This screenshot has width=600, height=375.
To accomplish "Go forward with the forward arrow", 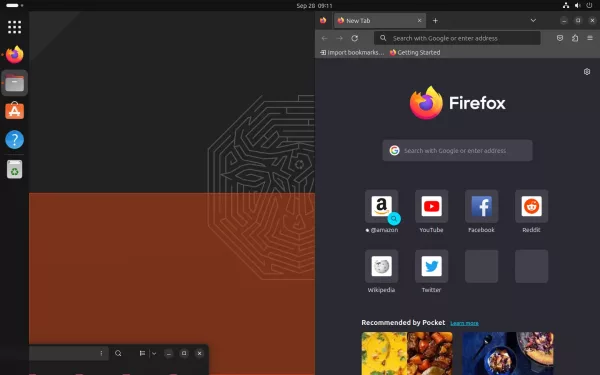I will (339, 38).
